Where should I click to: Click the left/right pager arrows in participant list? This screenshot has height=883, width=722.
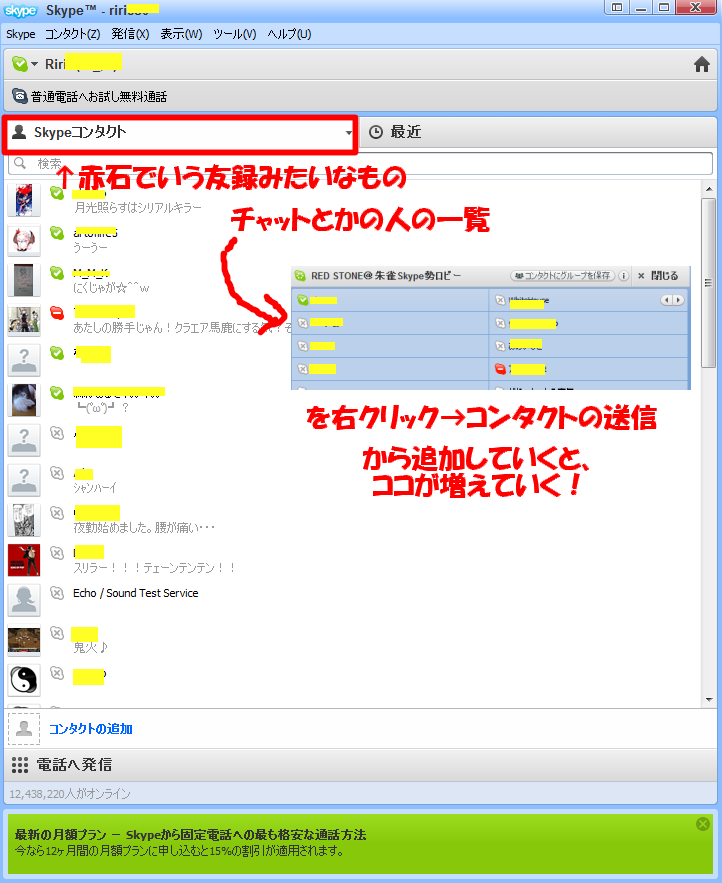(x=672, y=300)
